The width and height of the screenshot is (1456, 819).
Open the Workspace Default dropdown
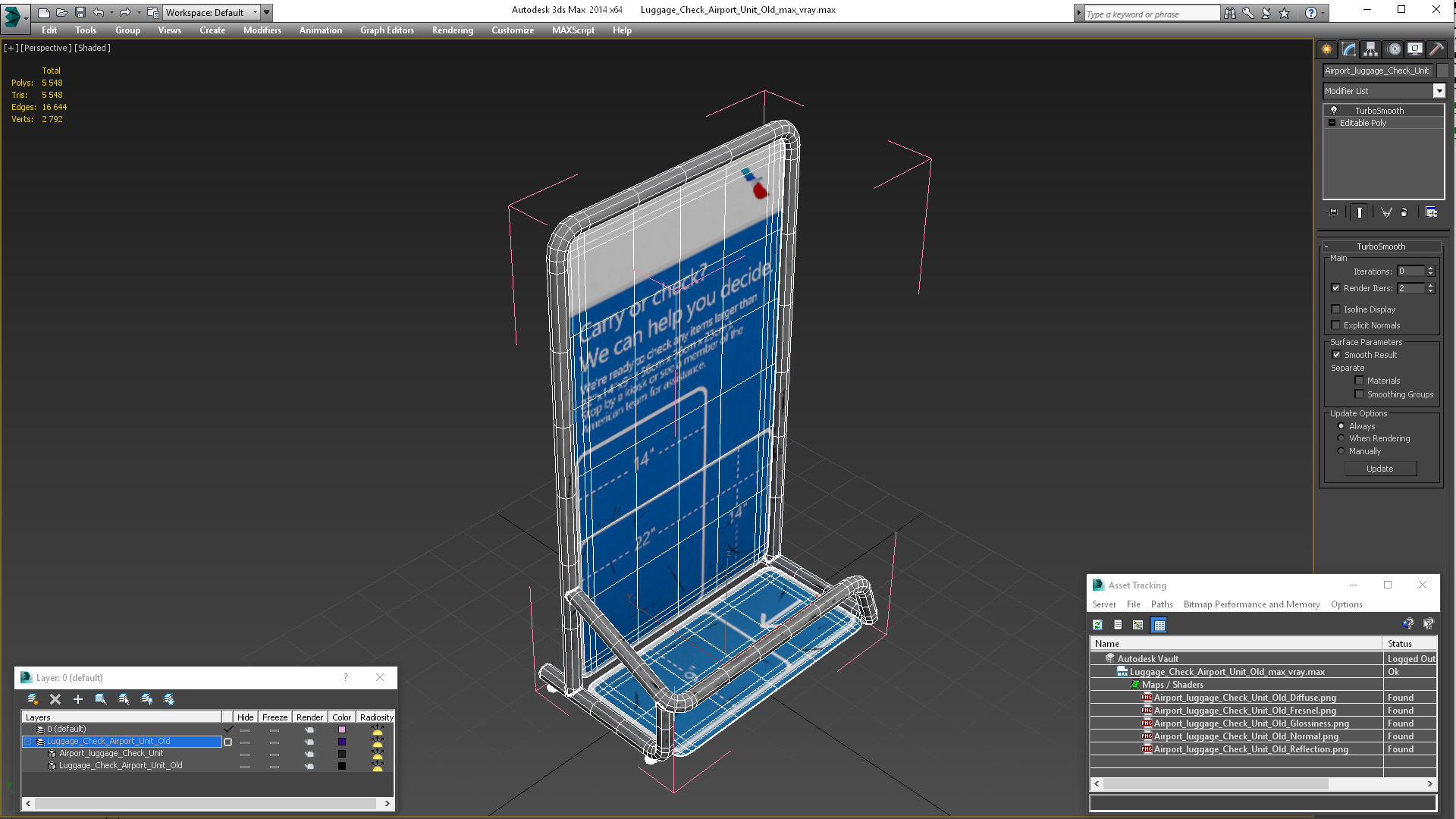coord(212,13)
